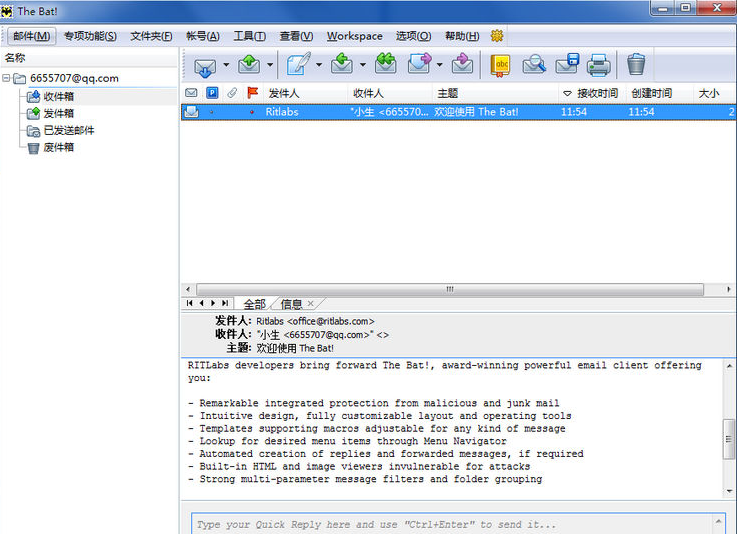Toggle the flag dot on Ritlabs message
The image size is (737, 534).
[252, 112]
